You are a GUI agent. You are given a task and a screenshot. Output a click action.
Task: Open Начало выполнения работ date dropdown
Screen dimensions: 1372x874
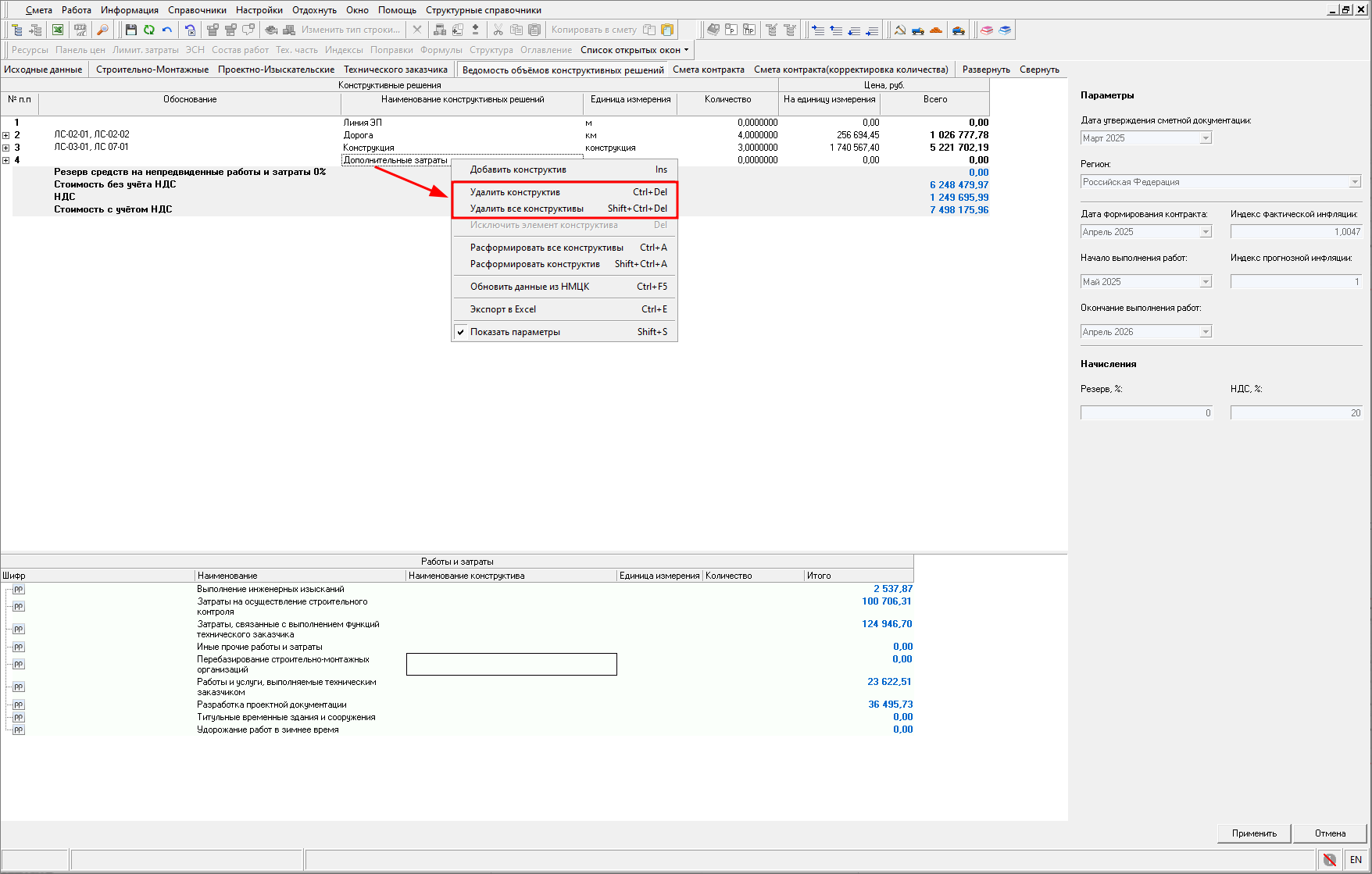(1206, 282)
